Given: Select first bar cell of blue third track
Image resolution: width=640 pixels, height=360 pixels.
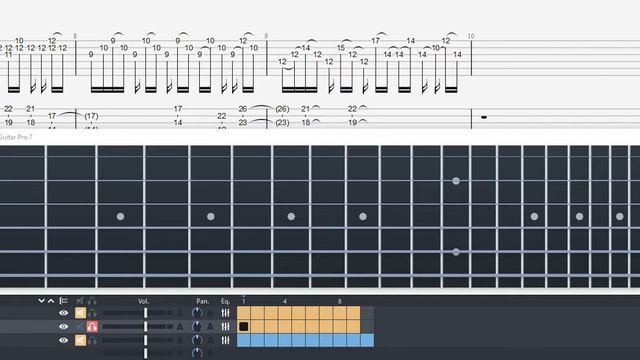Looking at the screenshot, I should click(x=244, y=340).
